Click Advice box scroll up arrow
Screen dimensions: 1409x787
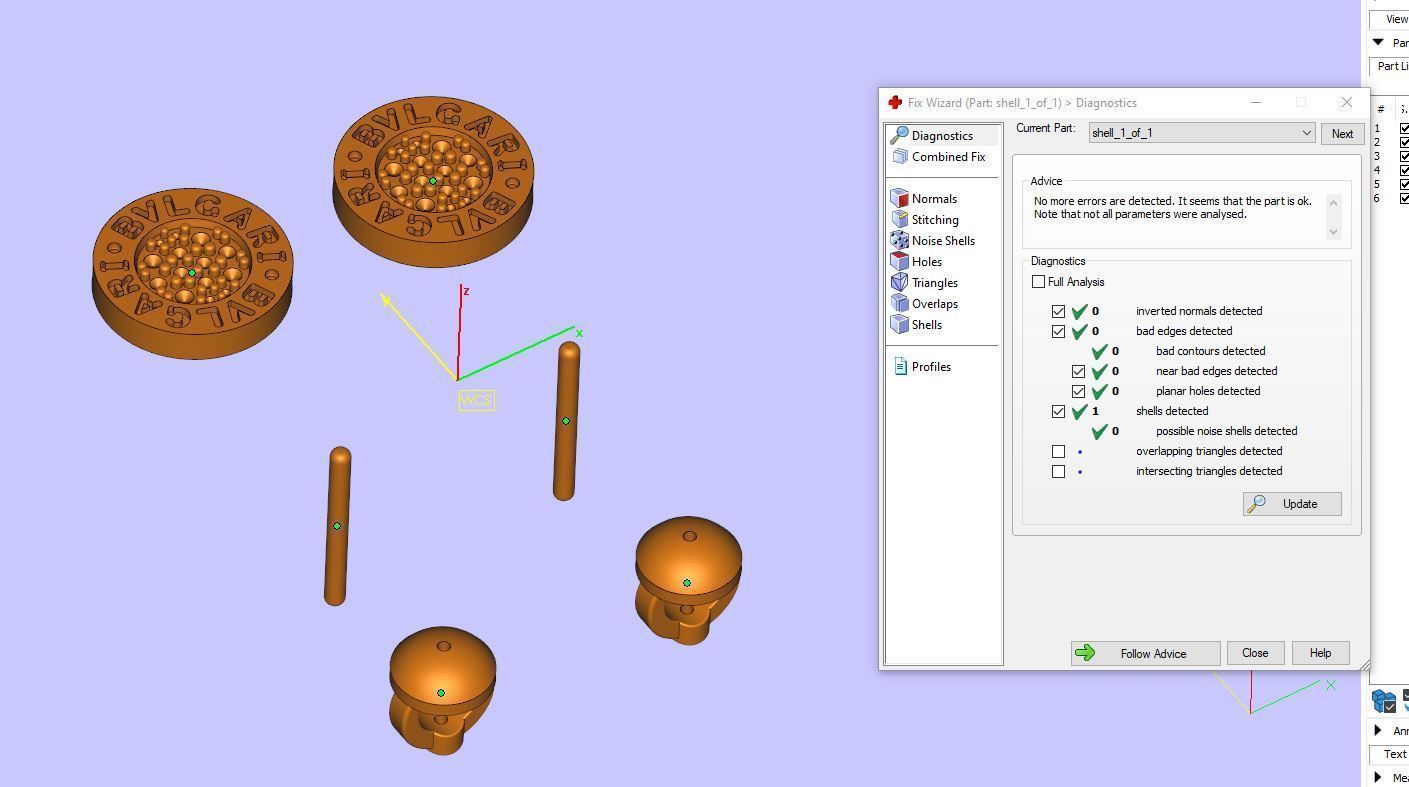(1332, 203)
